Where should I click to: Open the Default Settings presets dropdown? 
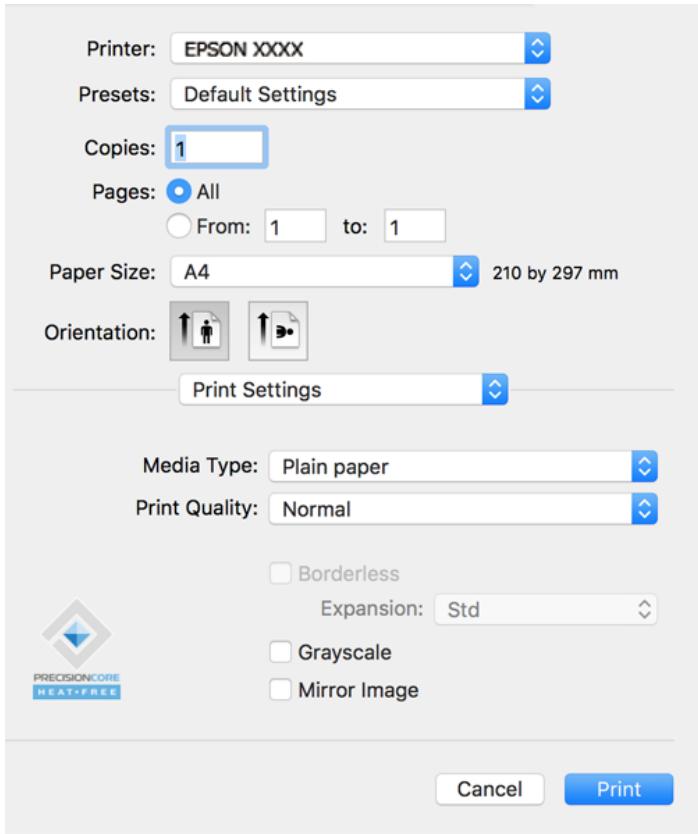click(360, 94)
